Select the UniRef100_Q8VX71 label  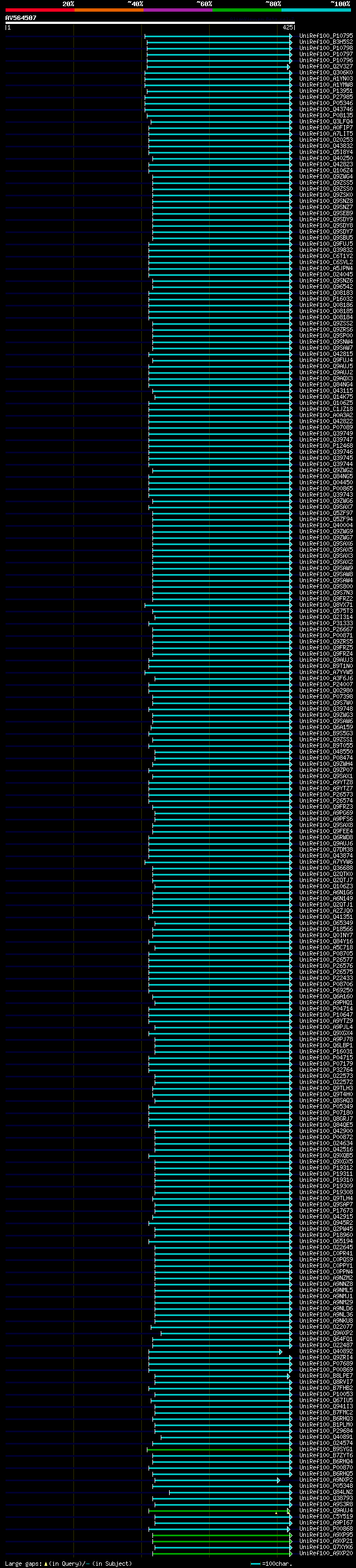point(325,605)
